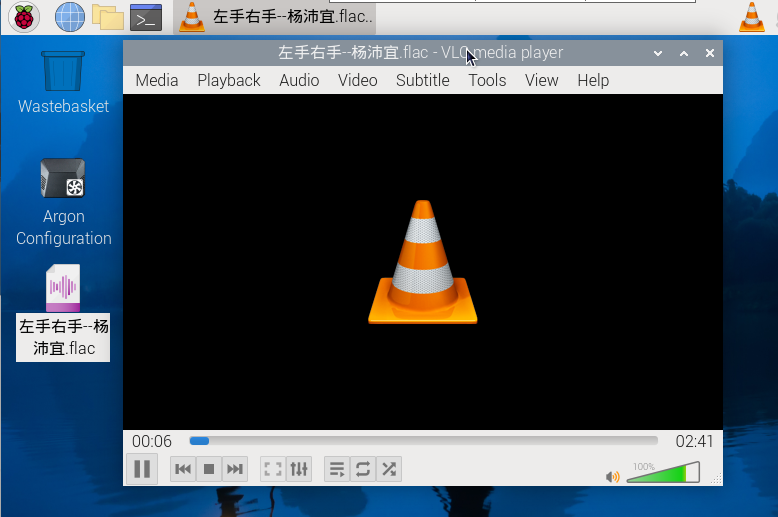The width and height of the screenshot is (778, 517).
Task: Click the VLC system tray cone icon
Action: [752, 17]
